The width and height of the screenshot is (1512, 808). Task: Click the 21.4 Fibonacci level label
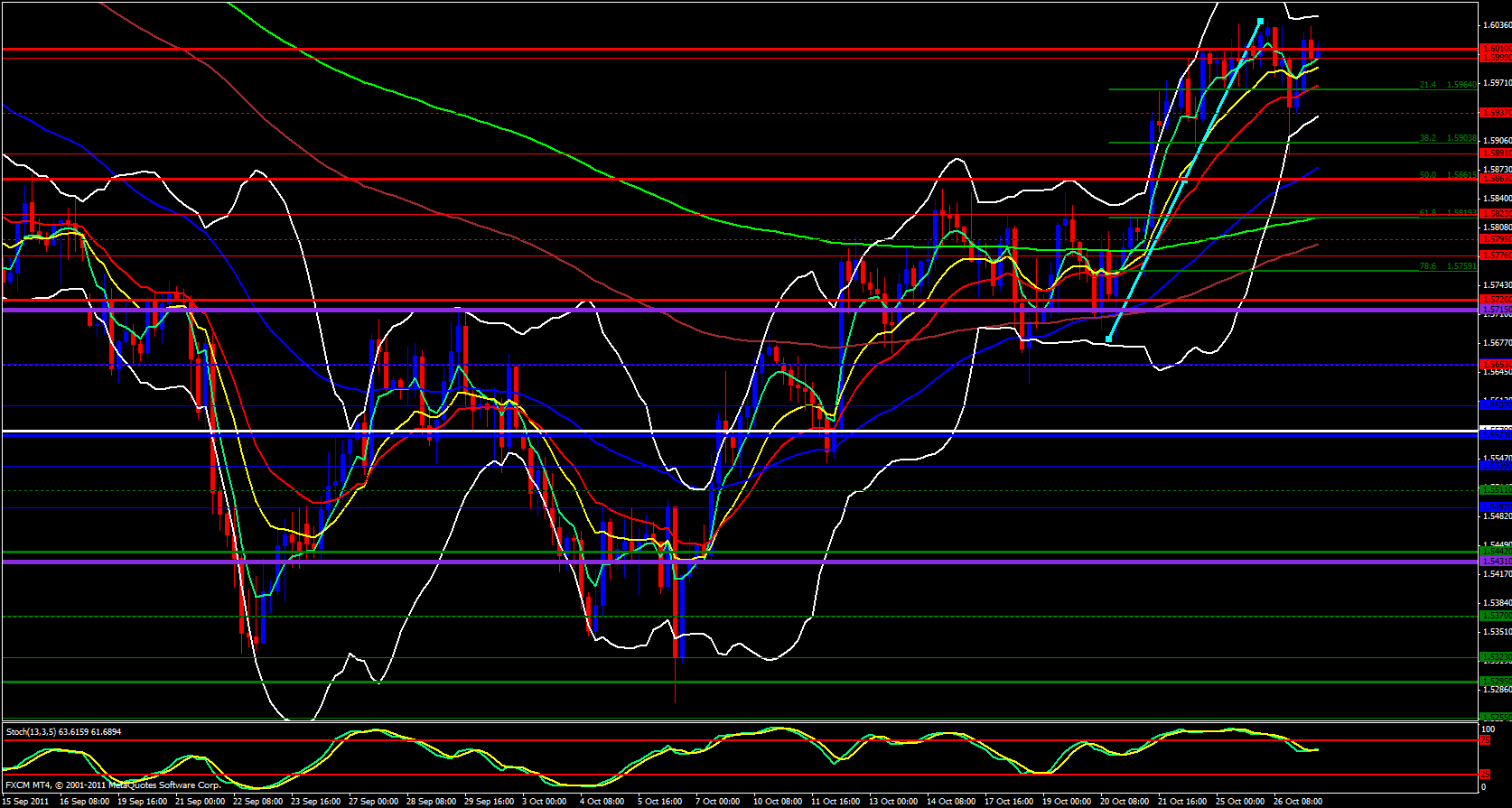pos(1427,85)
